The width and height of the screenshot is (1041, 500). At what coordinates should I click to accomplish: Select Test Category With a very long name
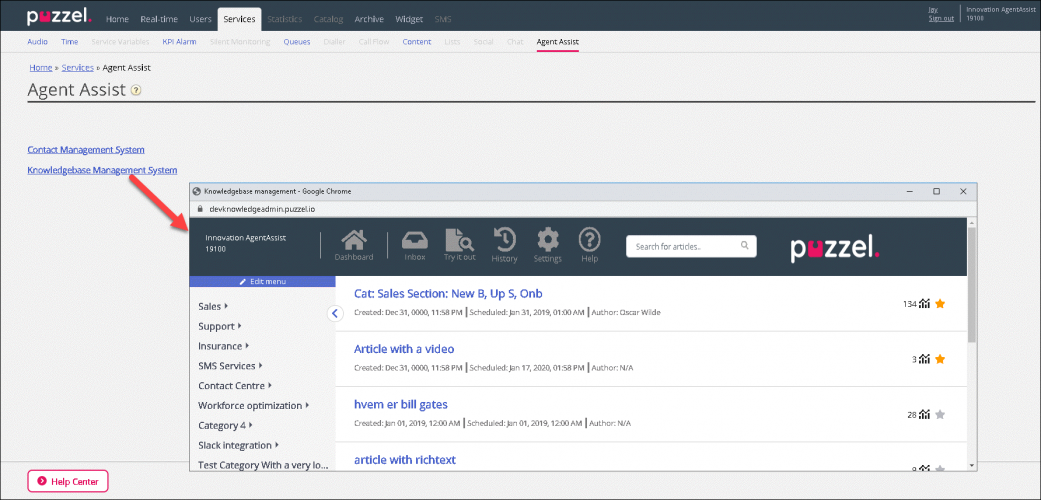pos(263,465)
